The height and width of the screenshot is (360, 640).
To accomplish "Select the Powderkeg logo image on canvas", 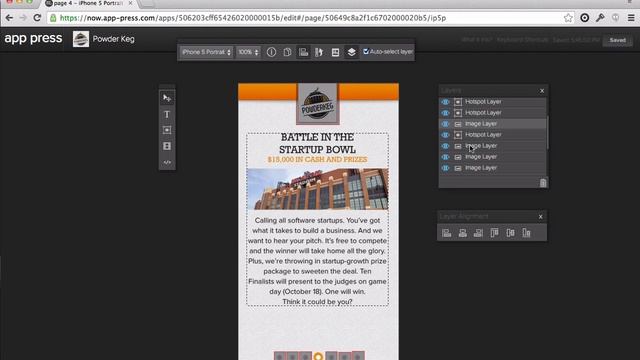I will 318,104.
